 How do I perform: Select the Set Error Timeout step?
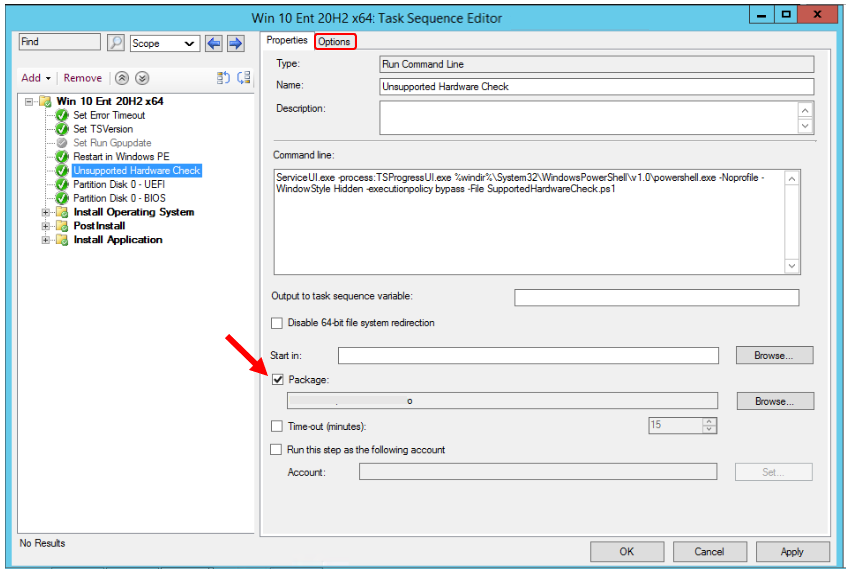pyautogui.click(x=109, y=115)
